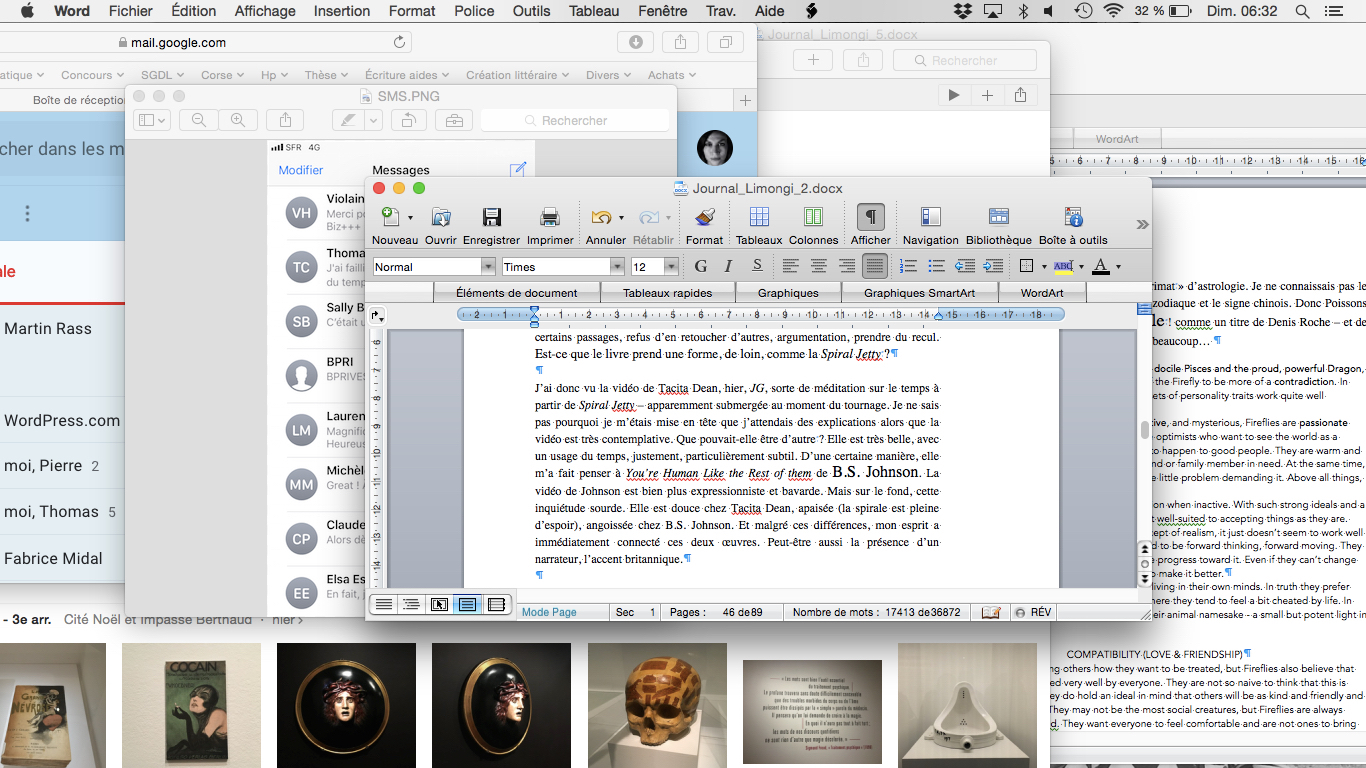This screenshot has width=1366, height=768.
Task: Click the font color A swatch
Action: pyautogui.click(x=1100, y=266)
